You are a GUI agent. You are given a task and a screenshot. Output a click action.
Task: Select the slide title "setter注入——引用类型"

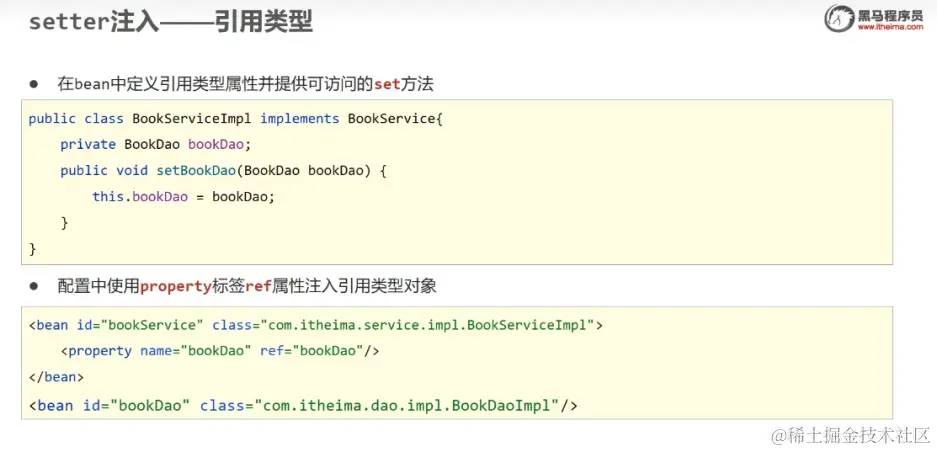tap(171, 22)
